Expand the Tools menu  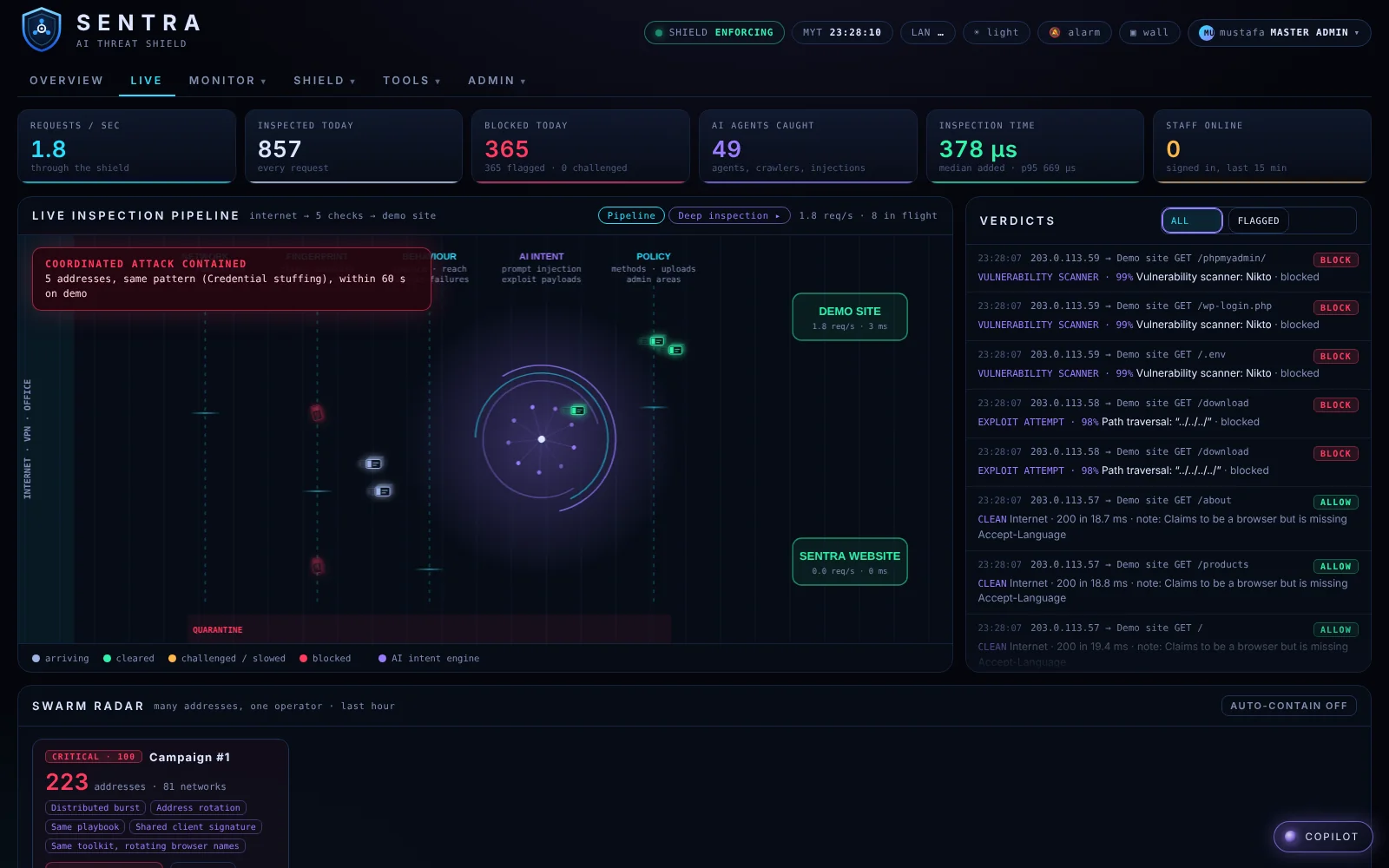[411, 81]
